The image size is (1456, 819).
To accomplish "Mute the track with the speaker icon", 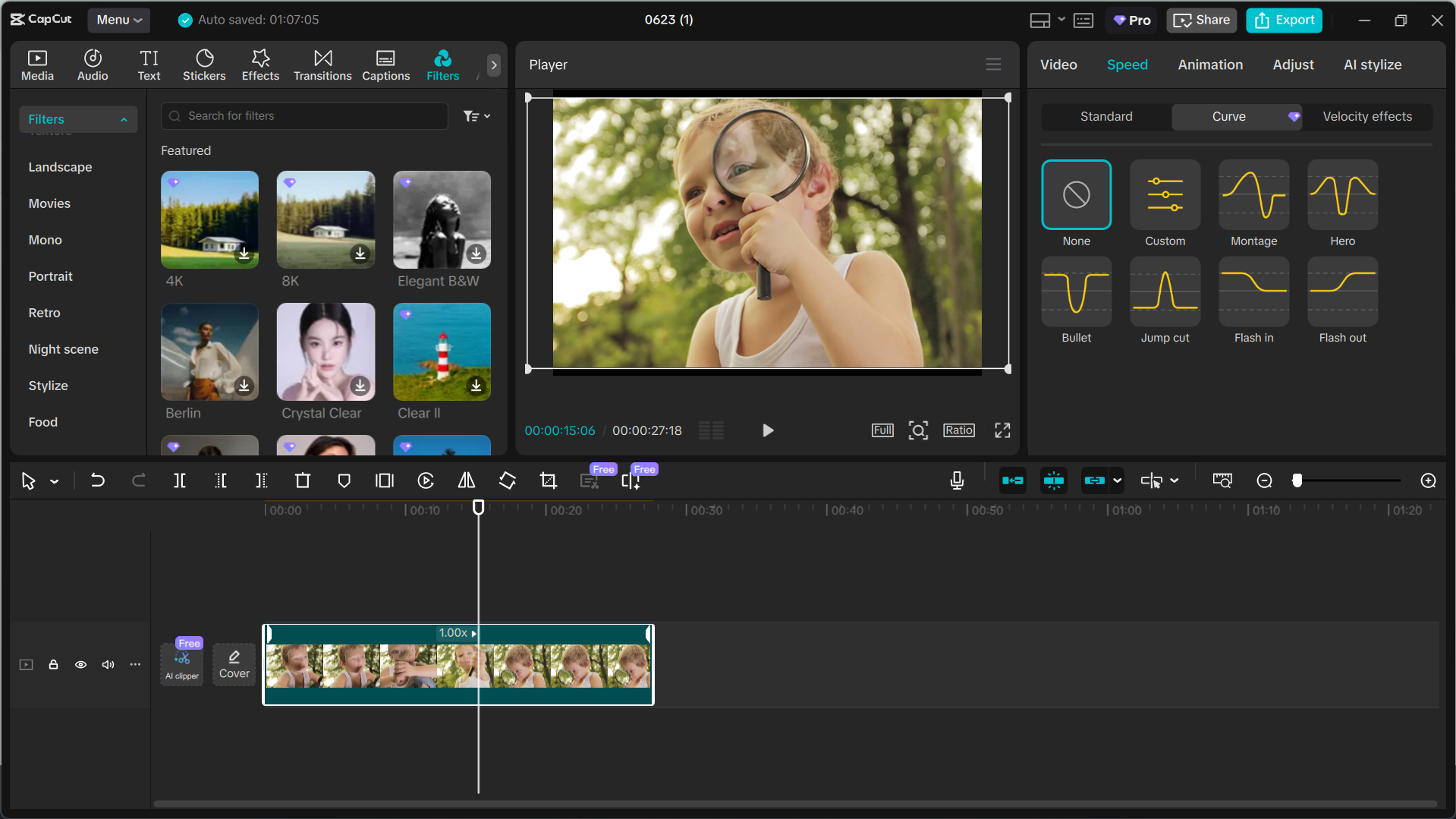I will tap(108, 664).
